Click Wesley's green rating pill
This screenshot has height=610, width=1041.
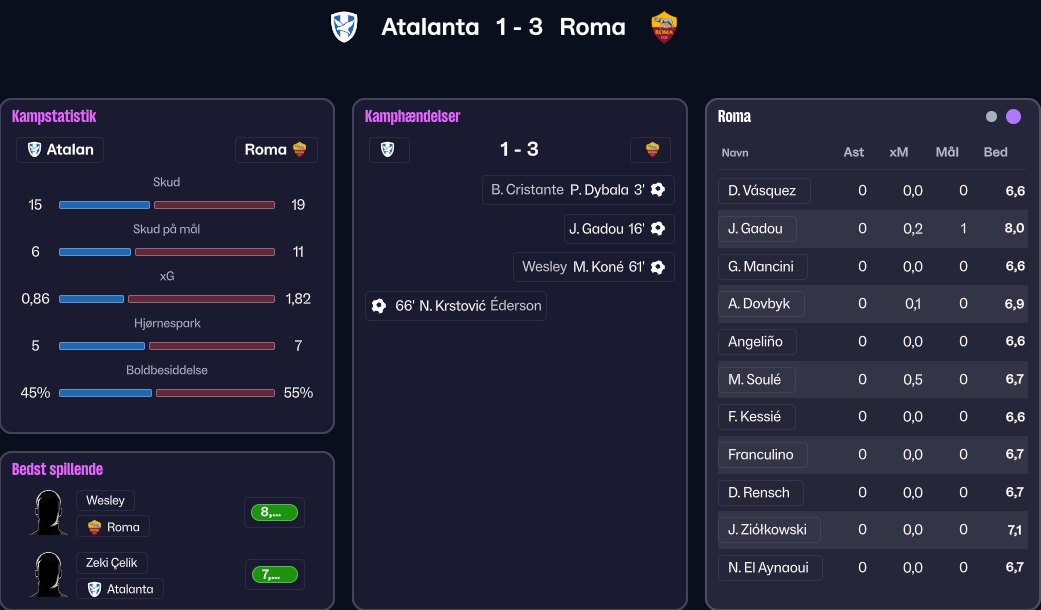pos(274,513)
